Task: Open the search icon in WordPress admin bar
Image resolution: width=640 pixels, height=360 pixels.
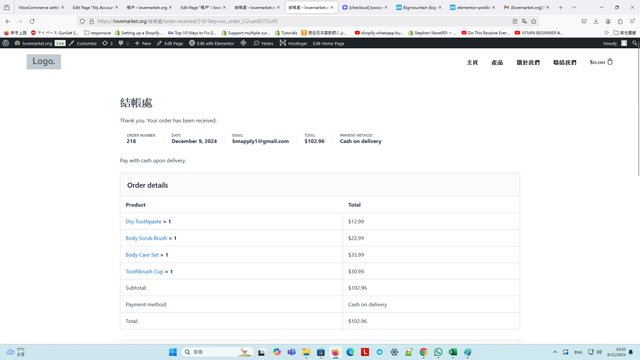Action: pyautogui.click(x=634, y=43)
